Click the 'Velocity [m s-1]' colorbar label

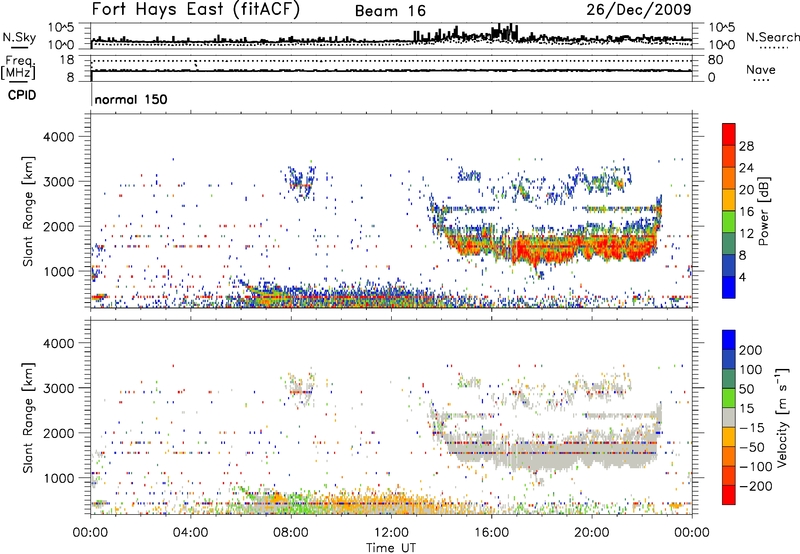click(782, 417)
